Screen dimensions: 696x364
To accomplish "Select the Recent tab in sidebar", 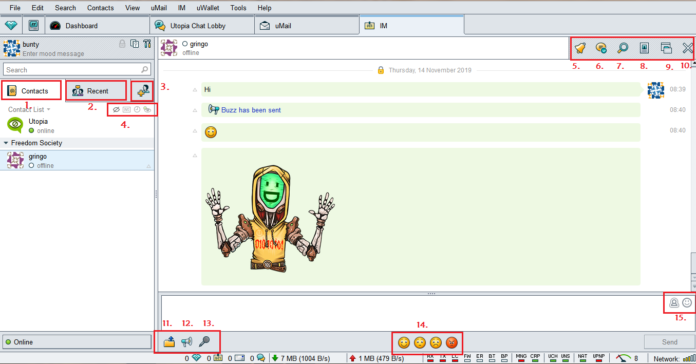I will click(x=96, y=91).
